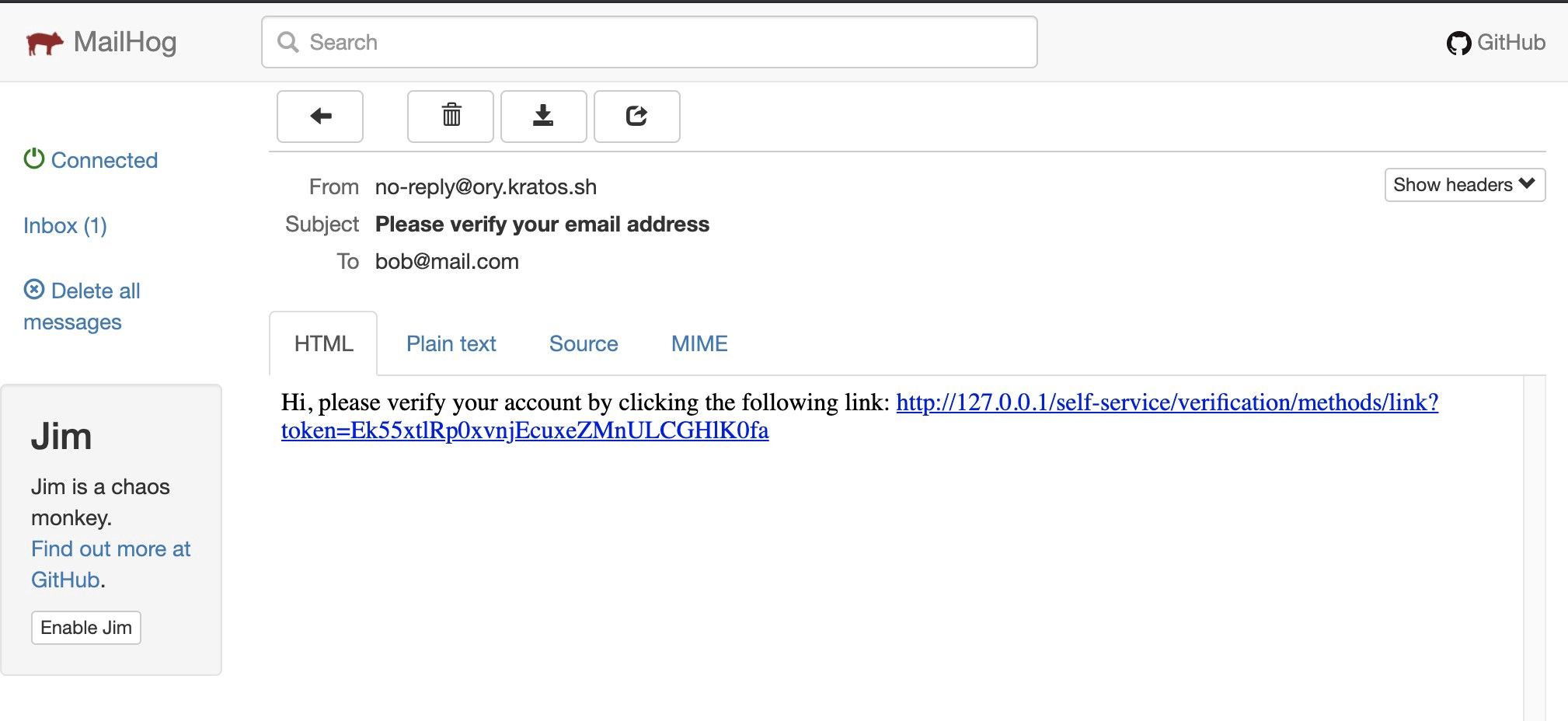Screen dimensions: 1568x721
Task: Click the Delete all messages circle-x icon
Action: [34, 290]
